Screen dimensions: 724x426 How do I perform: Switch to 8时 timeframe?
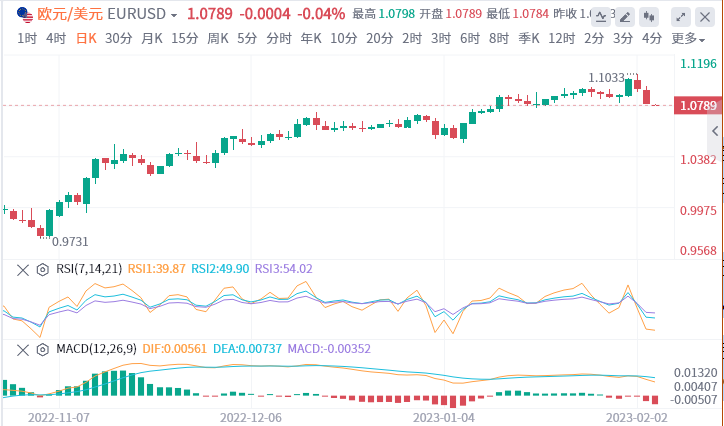(499, 38)
